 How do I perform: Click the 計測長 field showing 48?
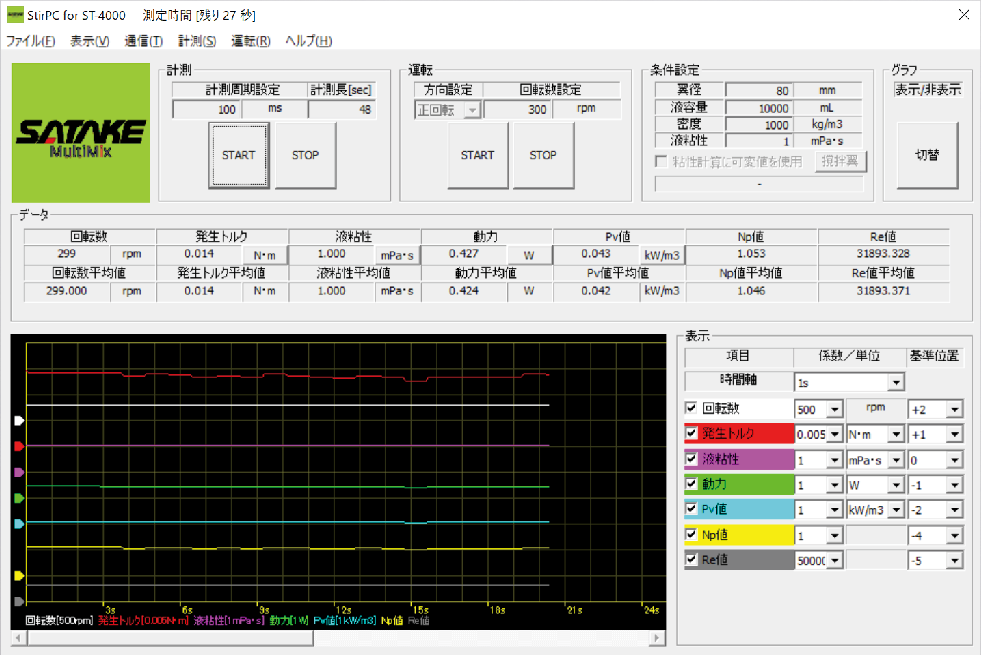click(342, 109)
